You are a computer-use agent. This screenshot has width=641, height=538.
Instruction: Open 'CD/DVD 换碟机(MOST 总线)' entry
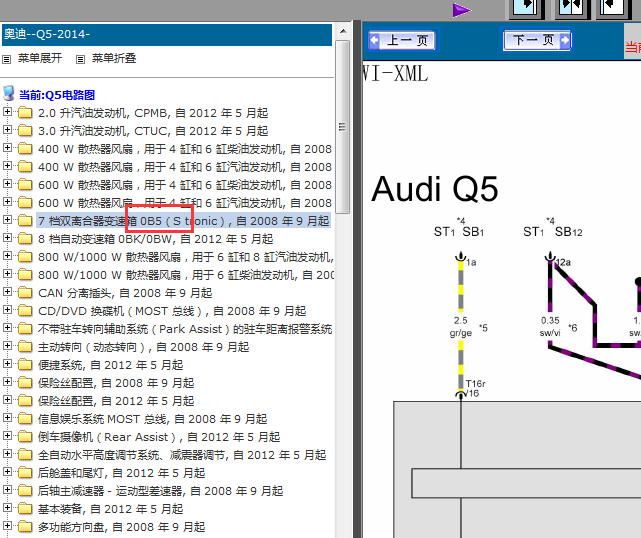pyautogui.click(x=172, y=311)
